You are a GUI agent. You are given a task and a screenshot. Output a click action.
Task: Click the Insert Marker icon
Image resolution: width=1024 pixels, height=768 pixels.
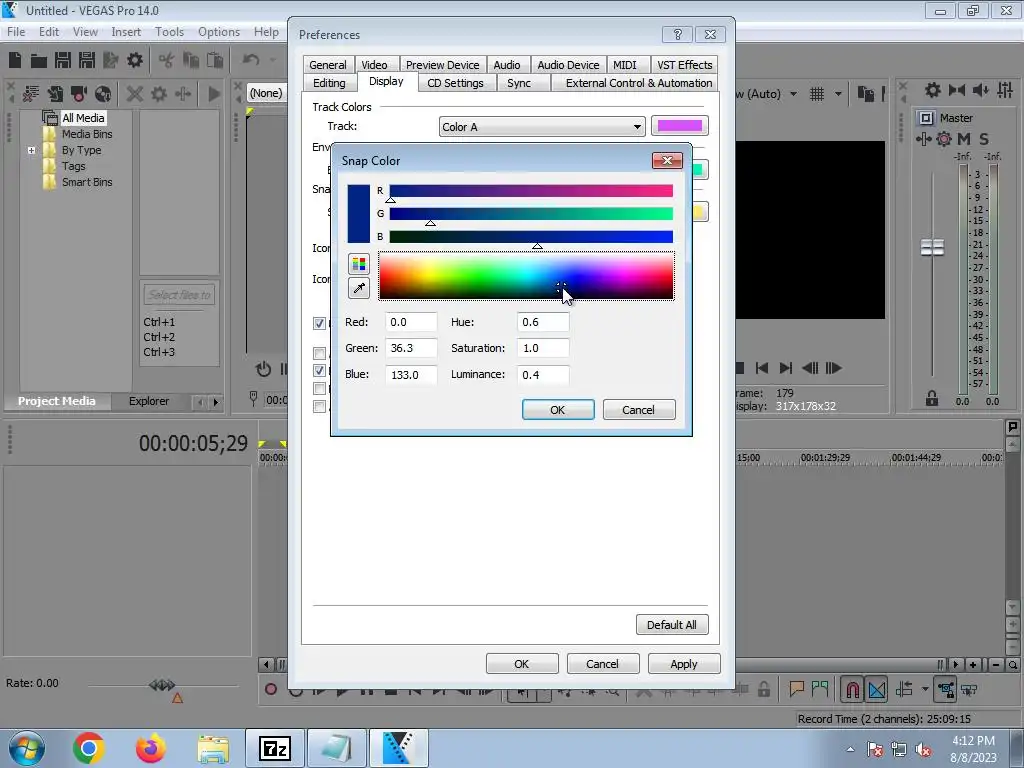click(x=796, y=689)
